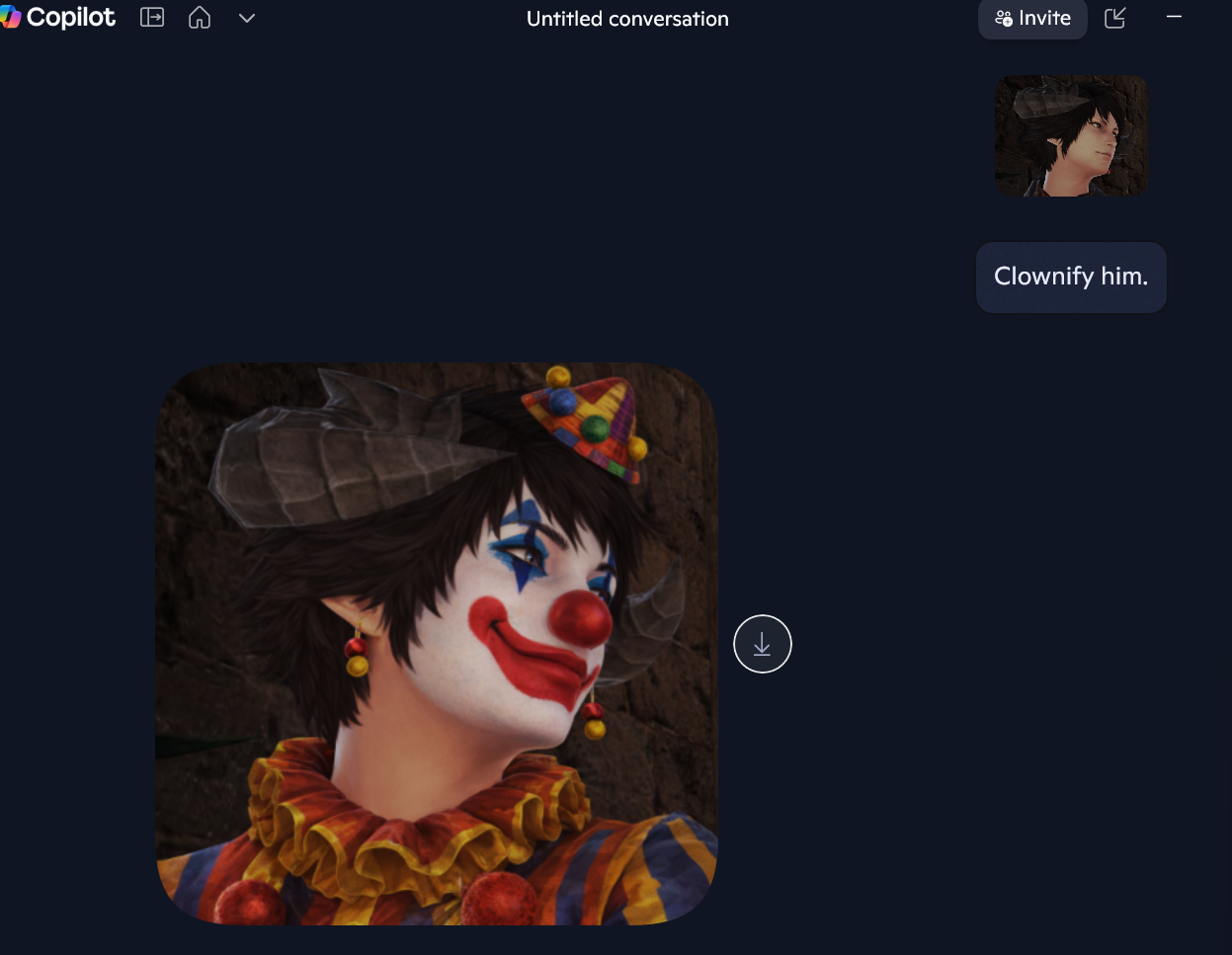This screenshot has height=955, width=1232.
Task: Open the pop-out window icon
Action: pyautogui.click(x=1115, y=18)
